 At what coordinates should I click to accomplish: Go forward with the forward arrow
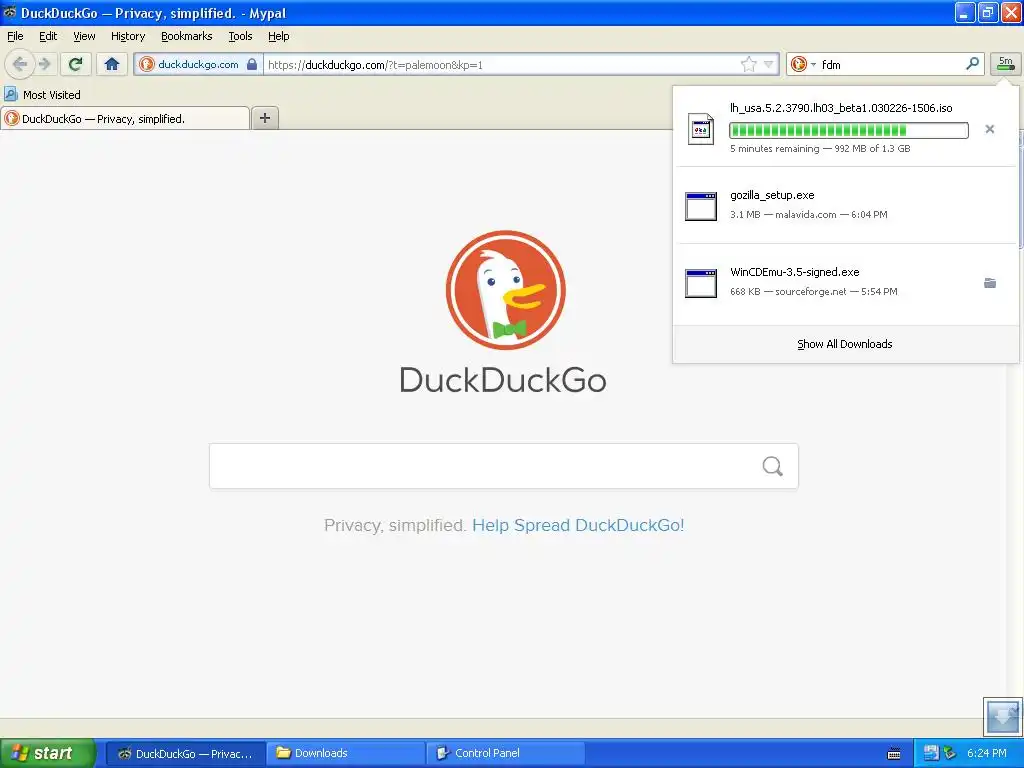(44, 64)
